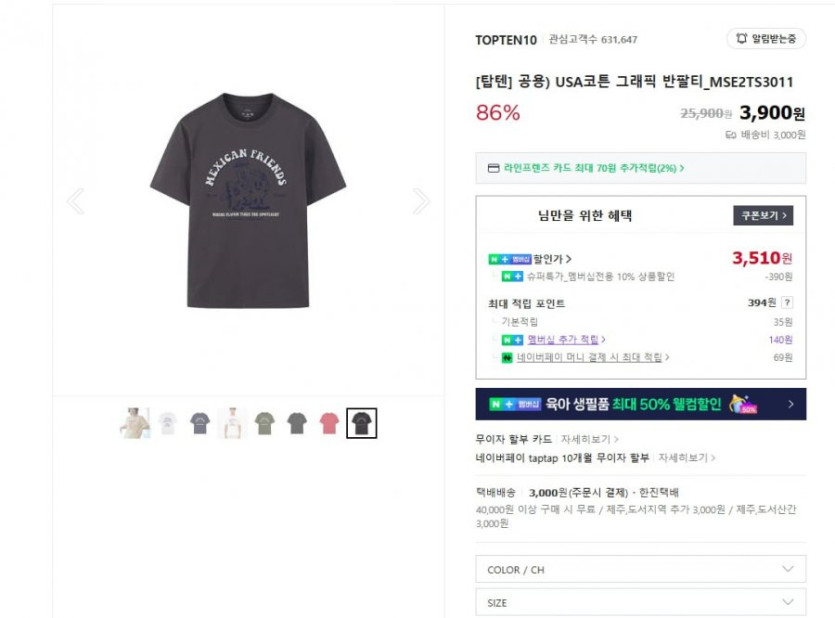Click the arrow on membership banner

[x=791, y=404]
